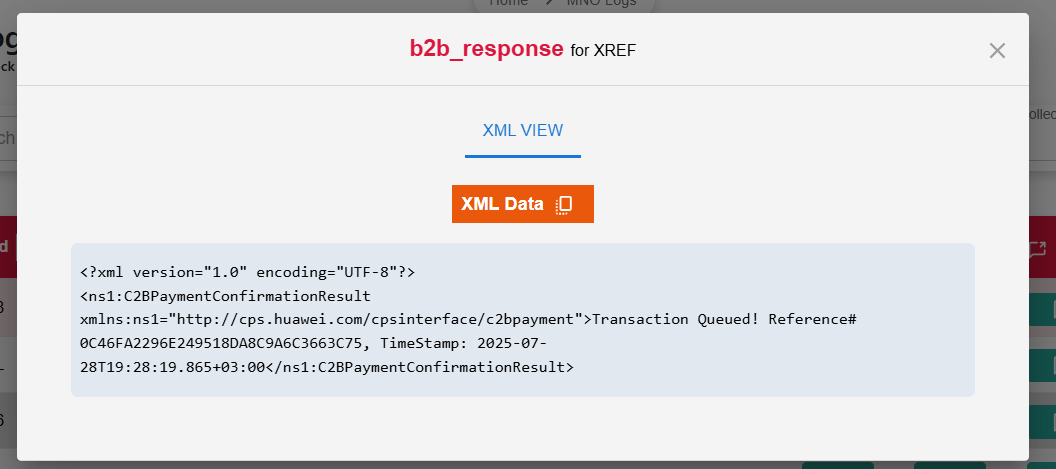Screen dimensions: 1056x469
Task: Focus the search field behind the dialog
Action: pos(8,137)
